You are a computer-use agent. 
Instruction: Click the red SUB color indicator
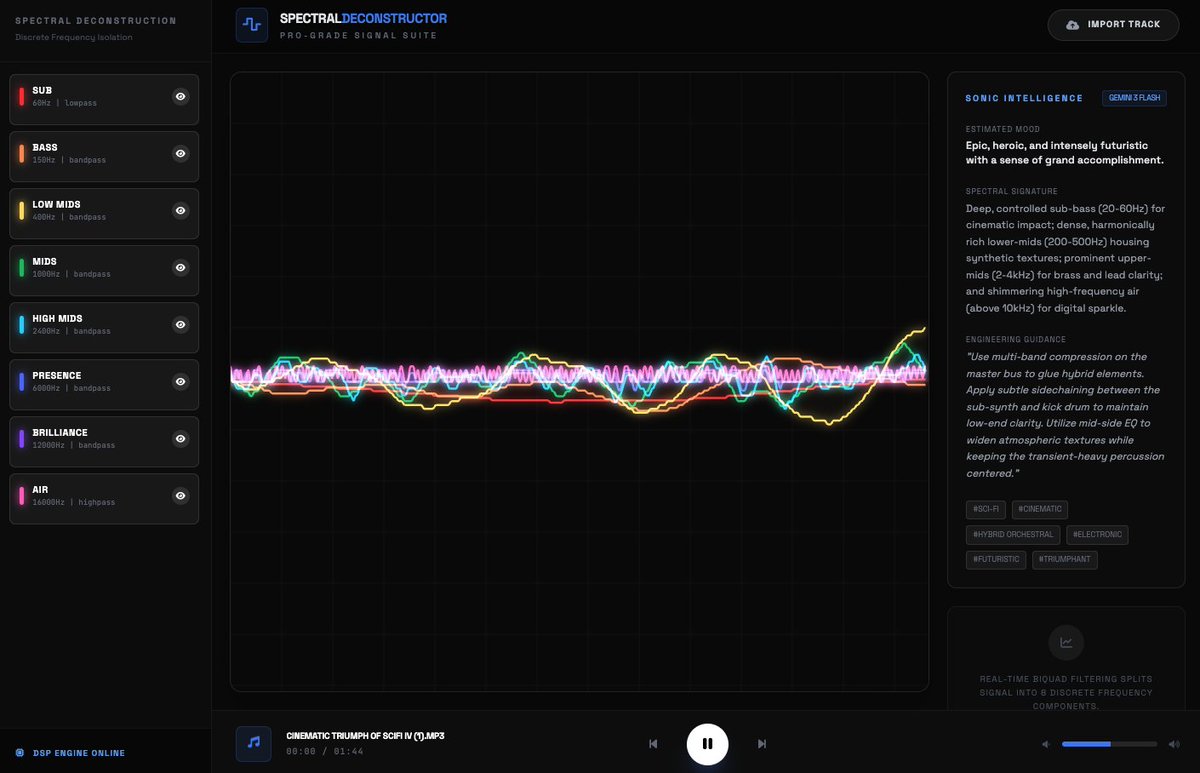(22, 96)
